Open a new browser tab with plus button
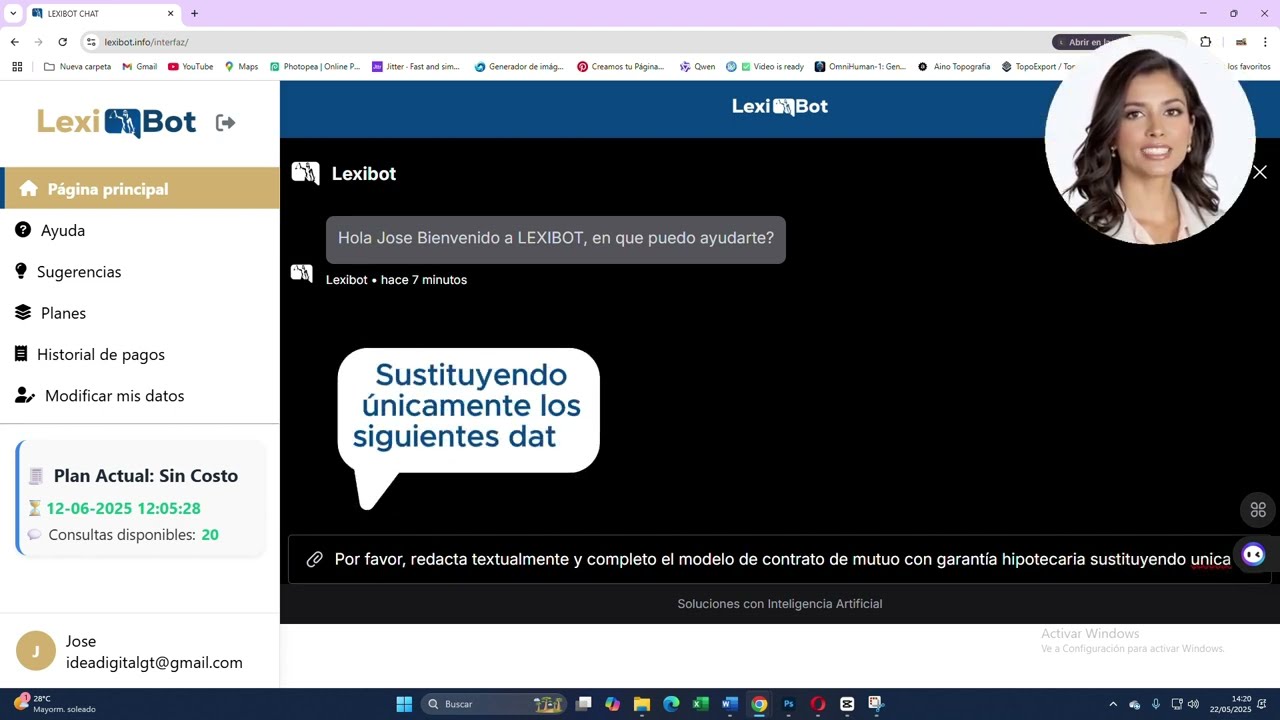1280x720 pixels. click(194, 13)
